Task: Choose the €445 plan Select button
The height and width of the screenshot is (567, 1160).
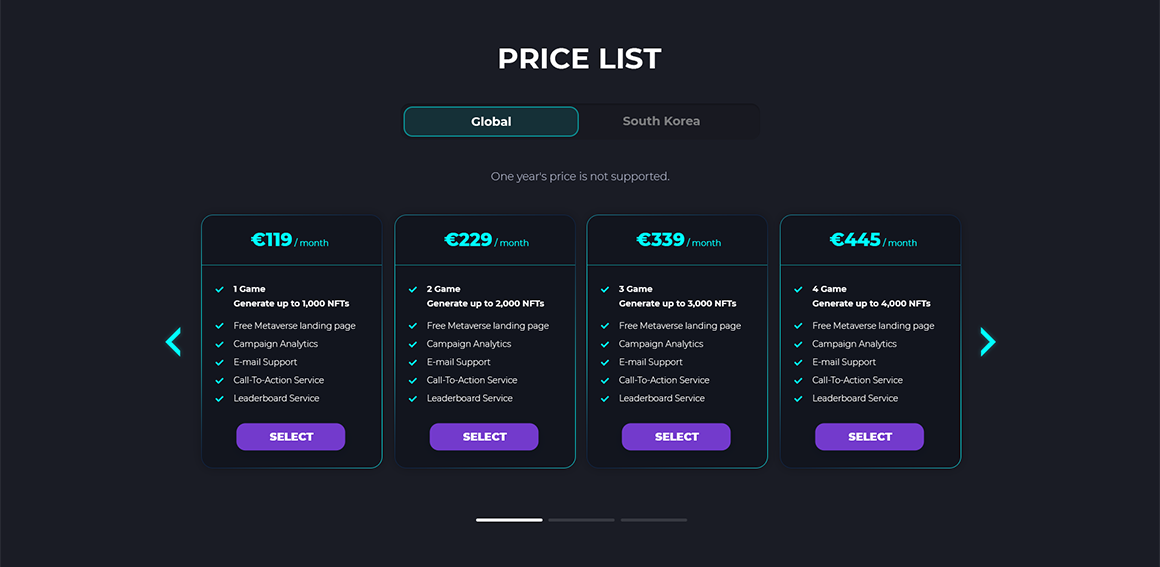Action: (869, 437)
